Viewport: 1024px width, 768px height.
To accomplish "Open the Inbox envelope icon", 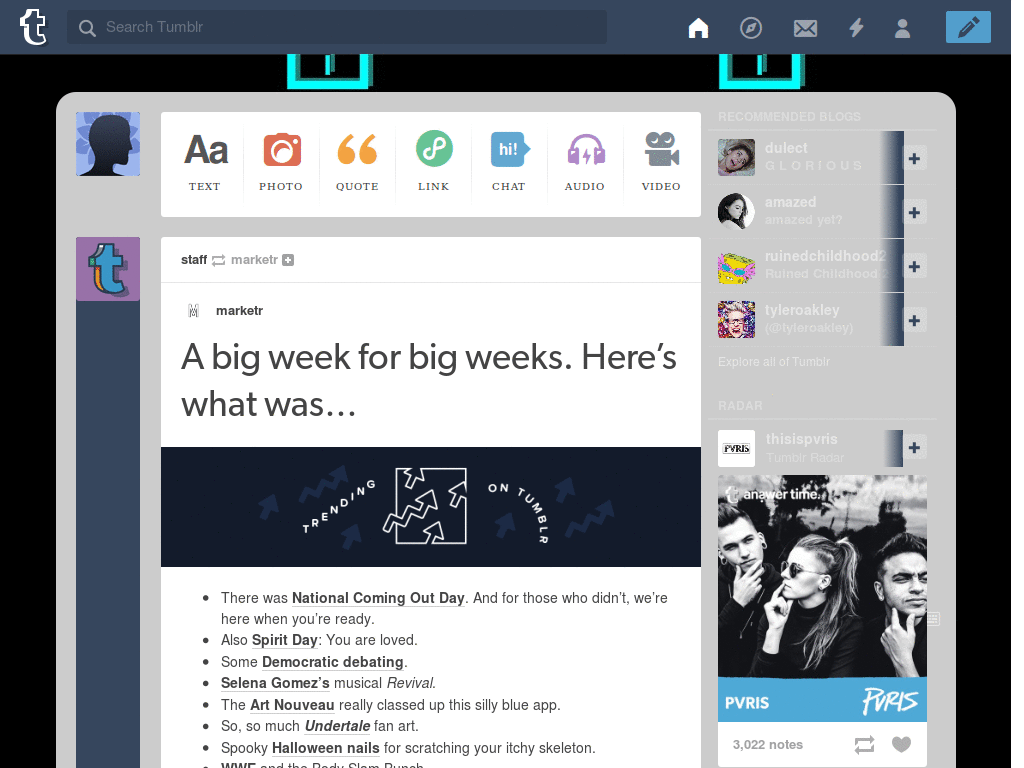I will click(805, 28).
